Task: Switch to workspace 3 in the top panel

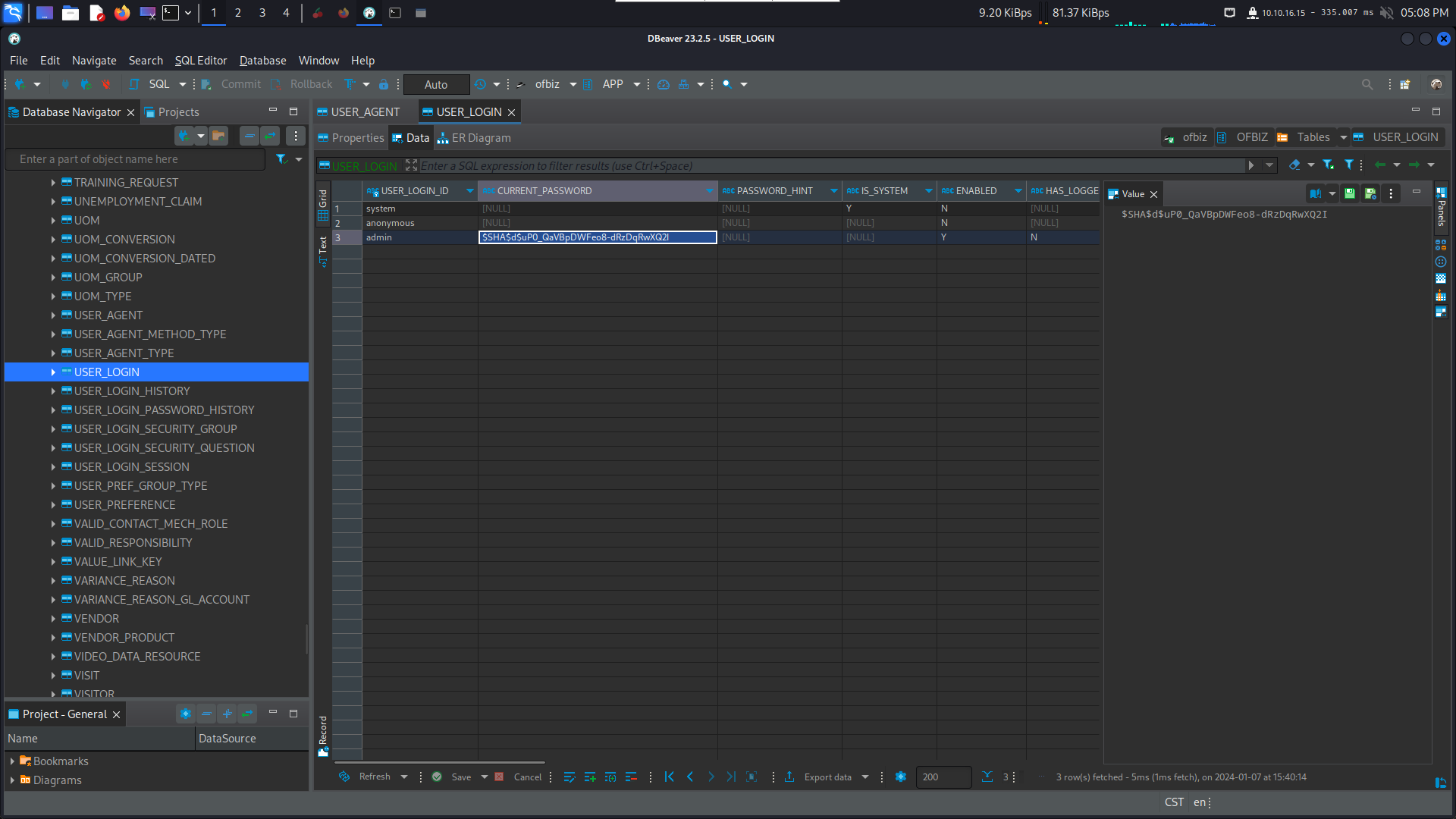Action: 262,13
